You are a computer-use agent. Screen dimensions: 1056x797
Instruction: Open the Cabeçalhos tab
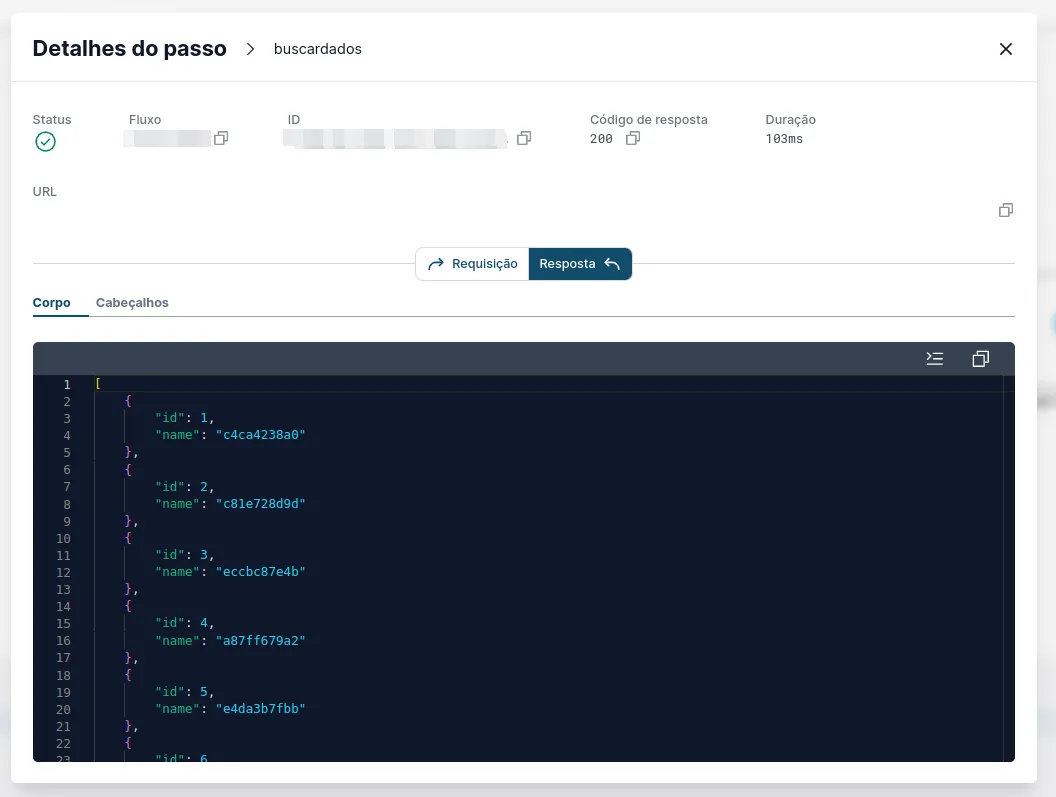tap(132, 302)
